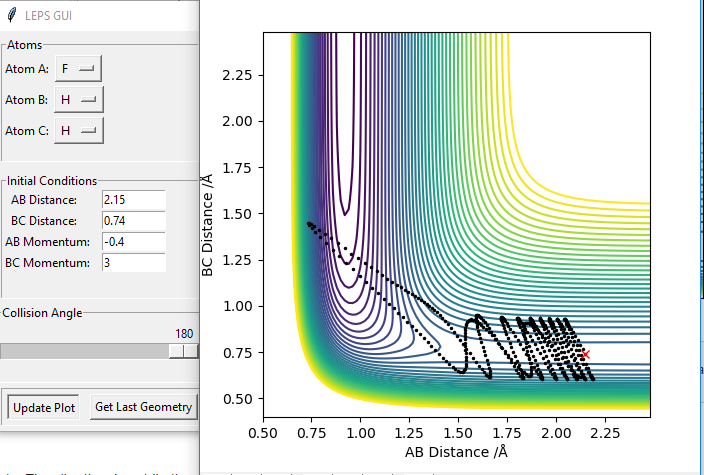Click the 'AB Momentum:' label
This screenshot has height=475, width=704.
tap(48, 242)
